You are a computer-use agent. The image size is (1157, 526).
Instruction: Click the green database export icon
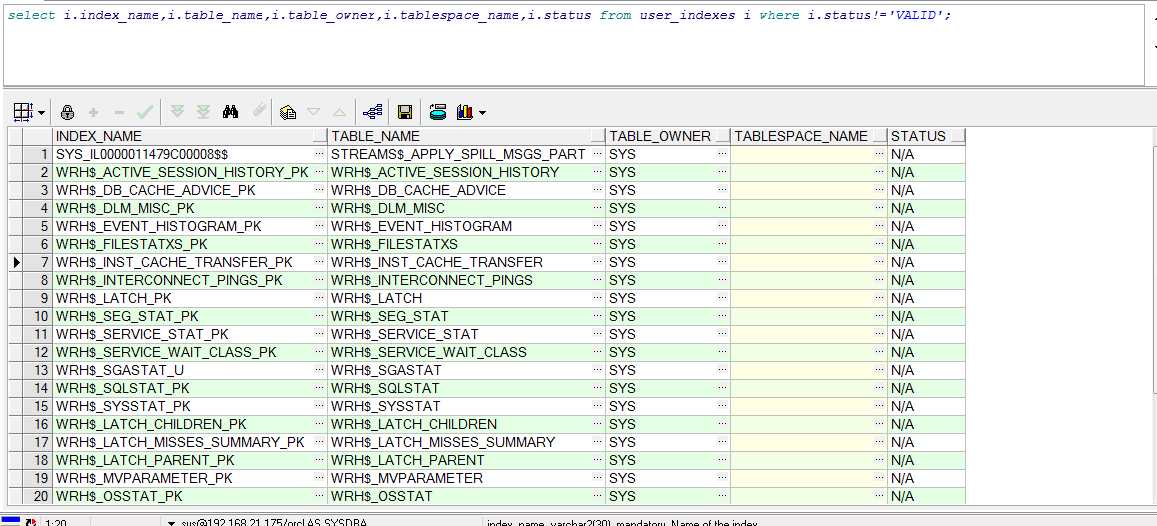click(x=438, y=113)
